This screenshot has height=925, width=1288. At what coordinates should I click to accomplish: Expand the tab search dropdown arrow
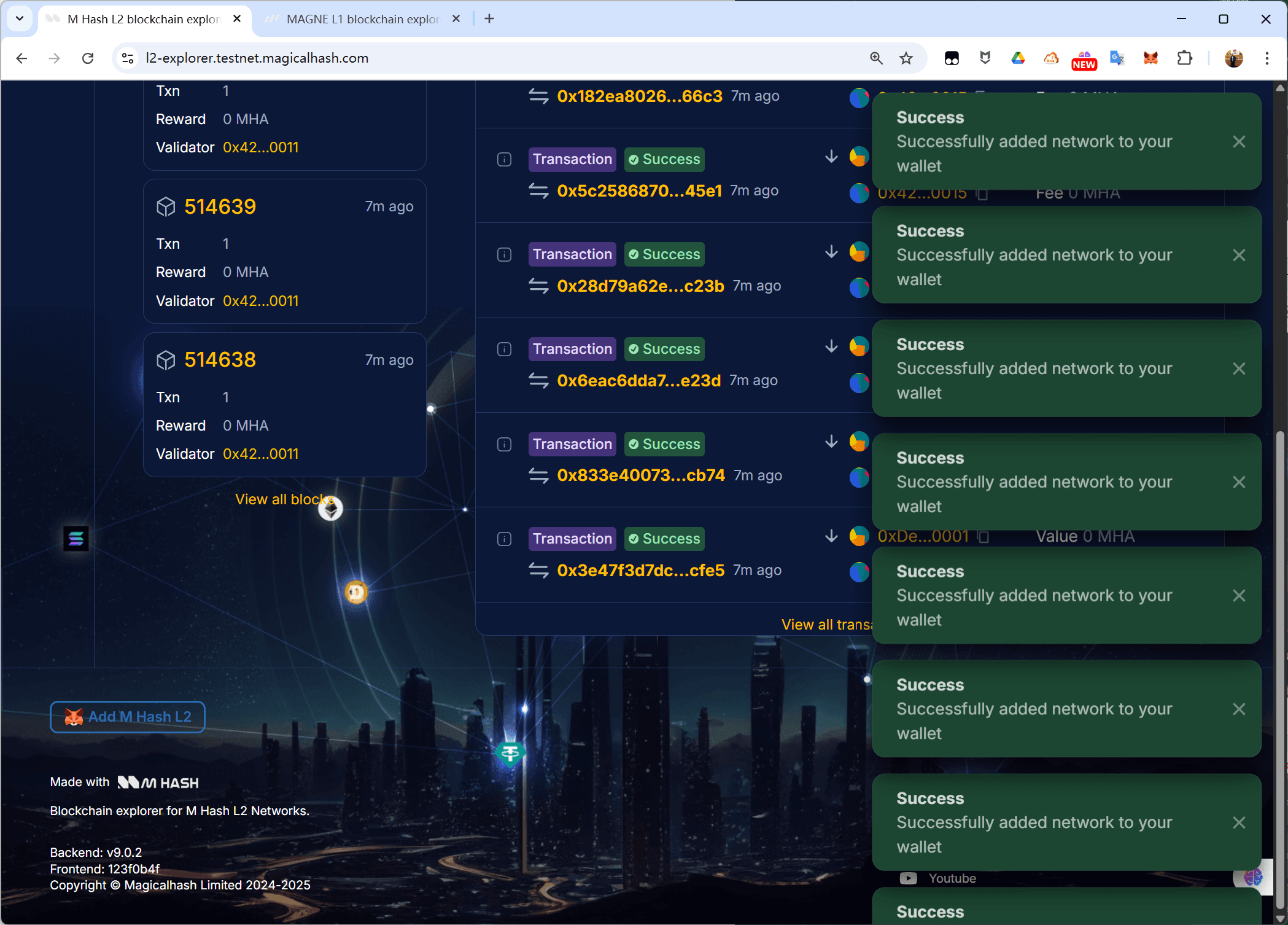pyautogui.click(x=20, y=18)
